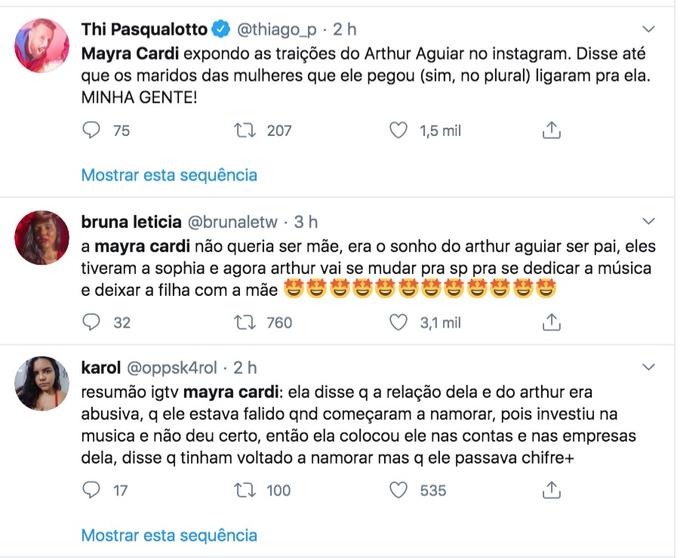The height and width of the screenshot is (558, 680).
Task: Share karol's tweet
Action: point(551,490)
